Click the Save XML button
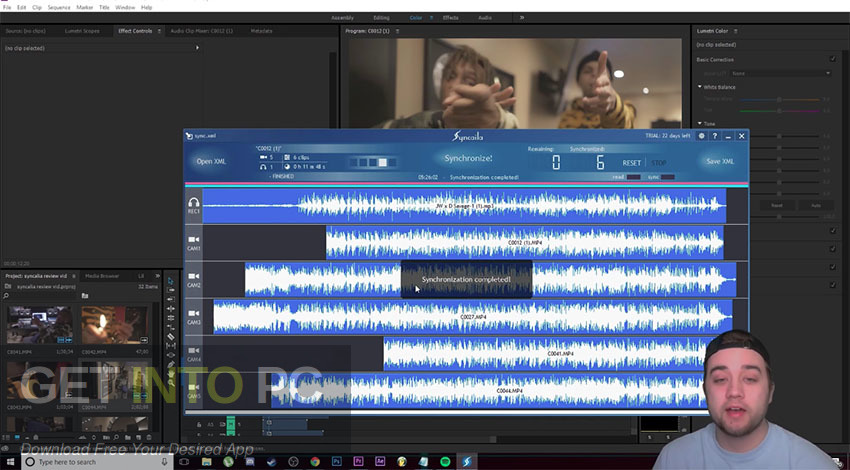850x470 pixels. tap(720, 161)
